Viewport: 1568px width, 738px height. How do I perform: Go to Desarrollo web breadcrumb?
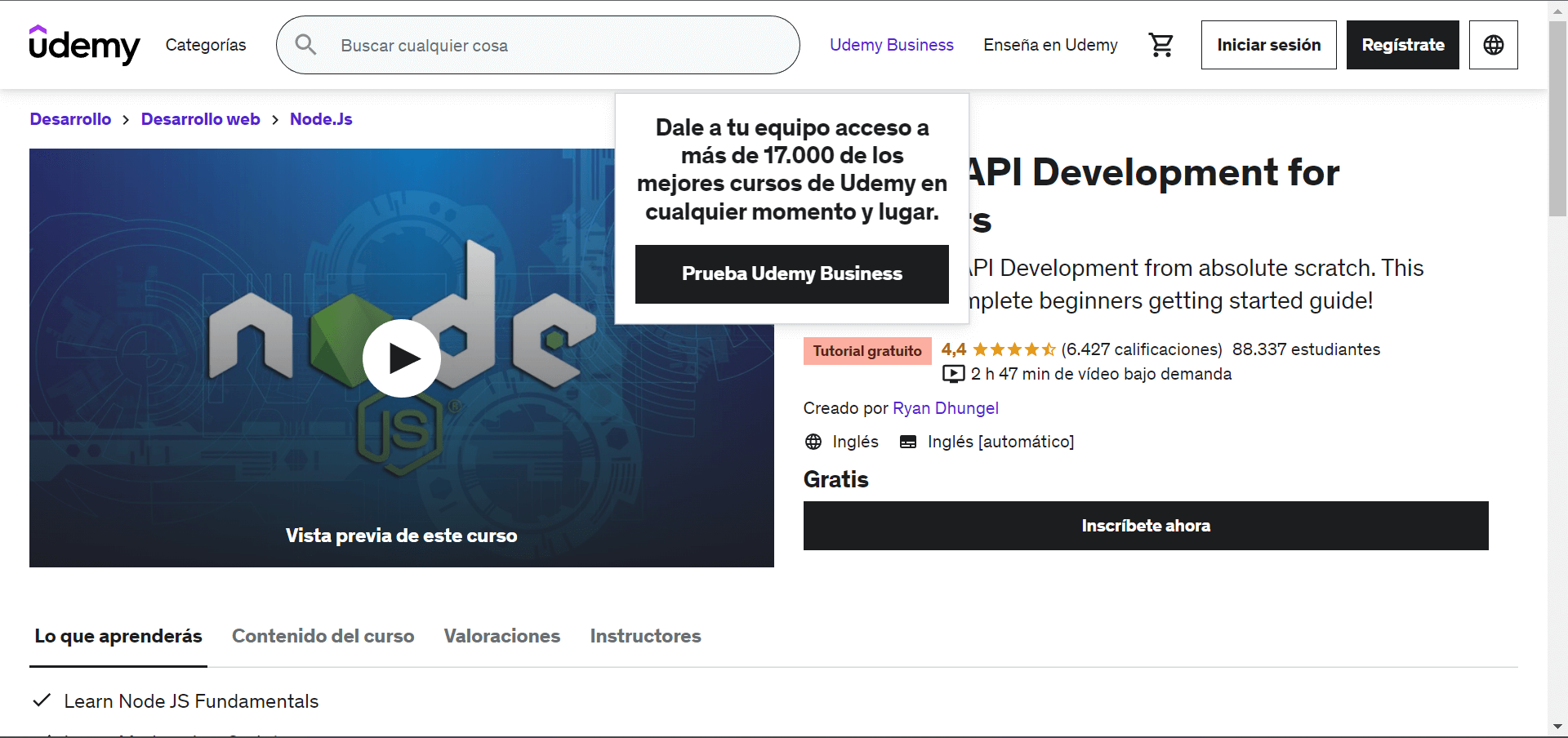coord(200,119)
